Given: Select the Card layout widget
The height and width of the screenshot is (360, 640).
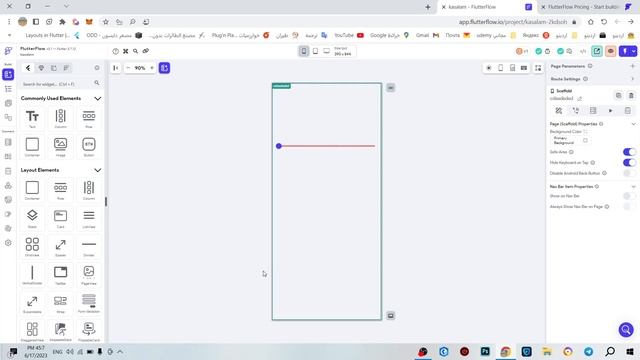Looking at the screenshot, I should [60, 218].
